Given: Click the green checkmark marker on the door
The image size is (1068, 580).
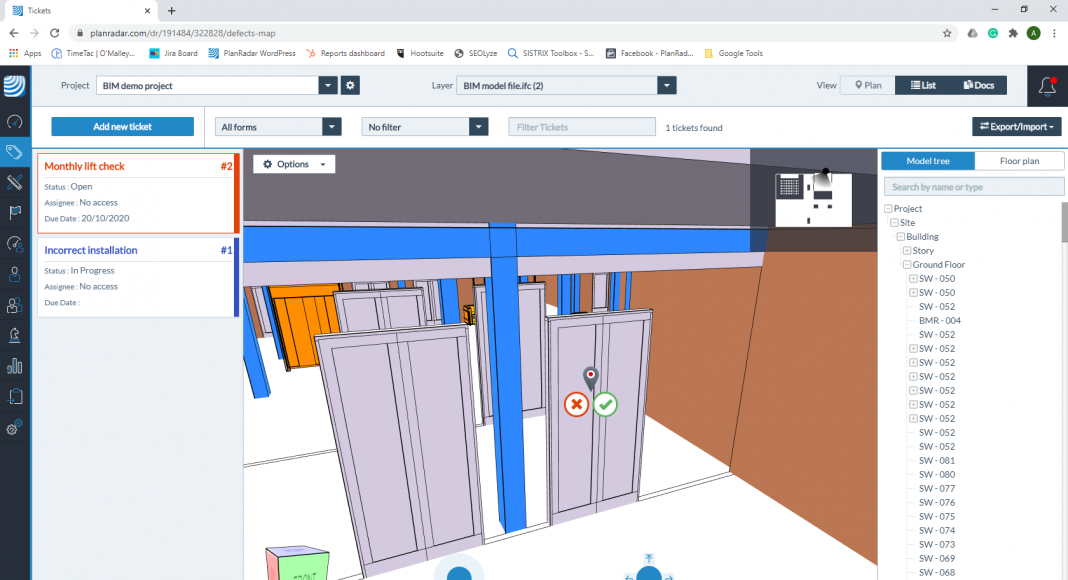Looking at the screenshot, I should 605,404.
